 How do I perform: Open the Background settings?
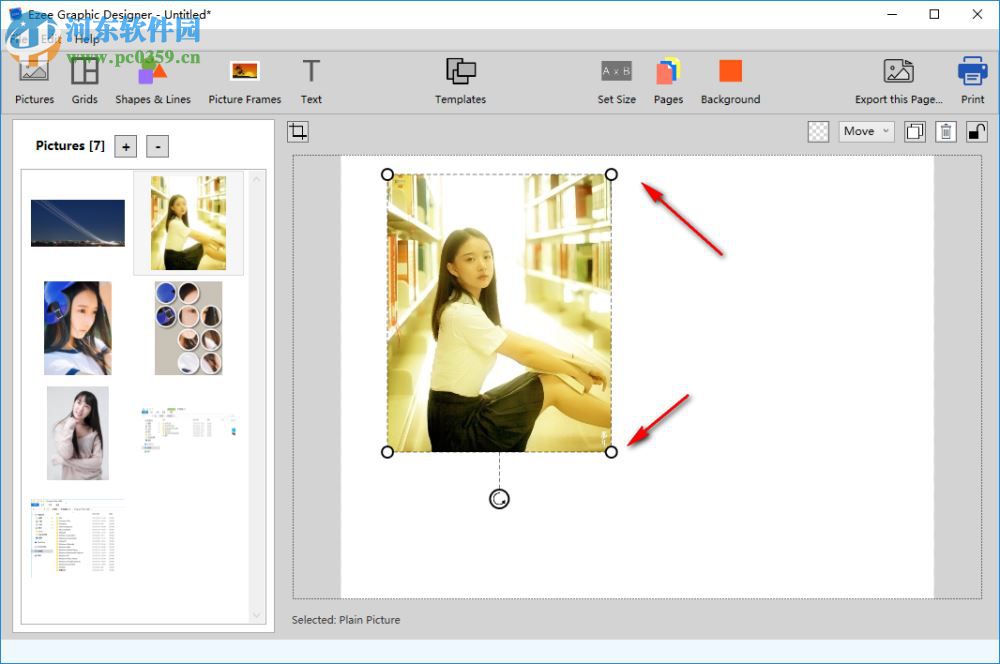click(x=730, y=79)
